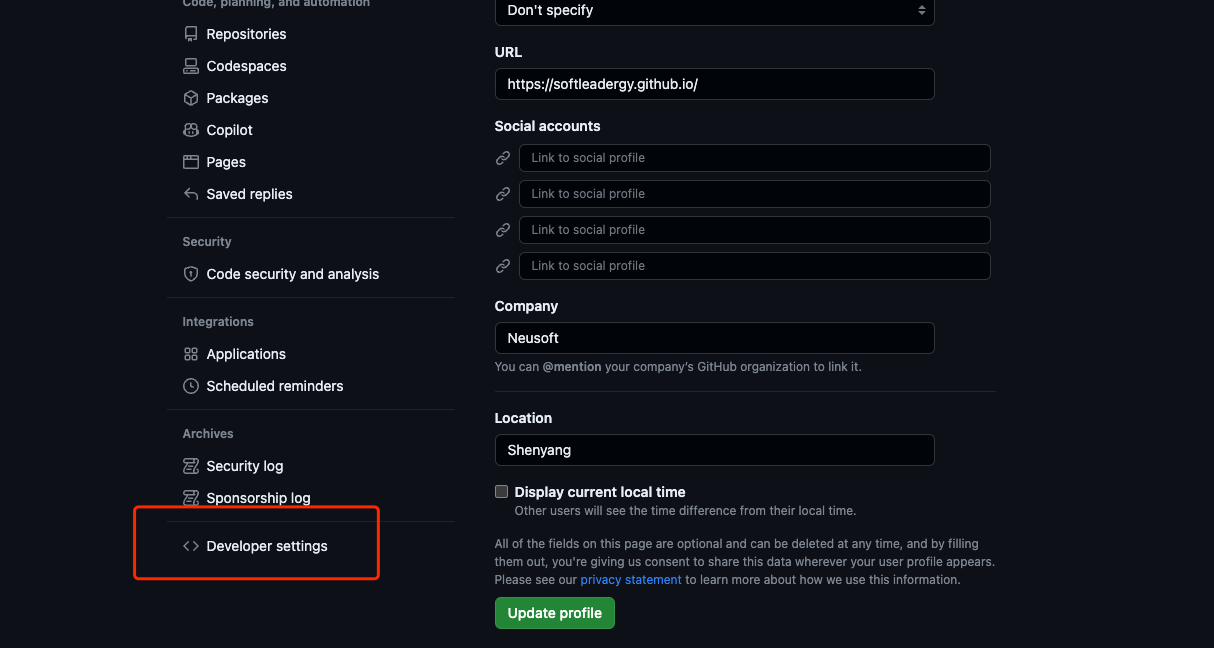This screenshot has height=648, width=1214.
Task: Click the Developer settings code icon
Action: (191, 546)
